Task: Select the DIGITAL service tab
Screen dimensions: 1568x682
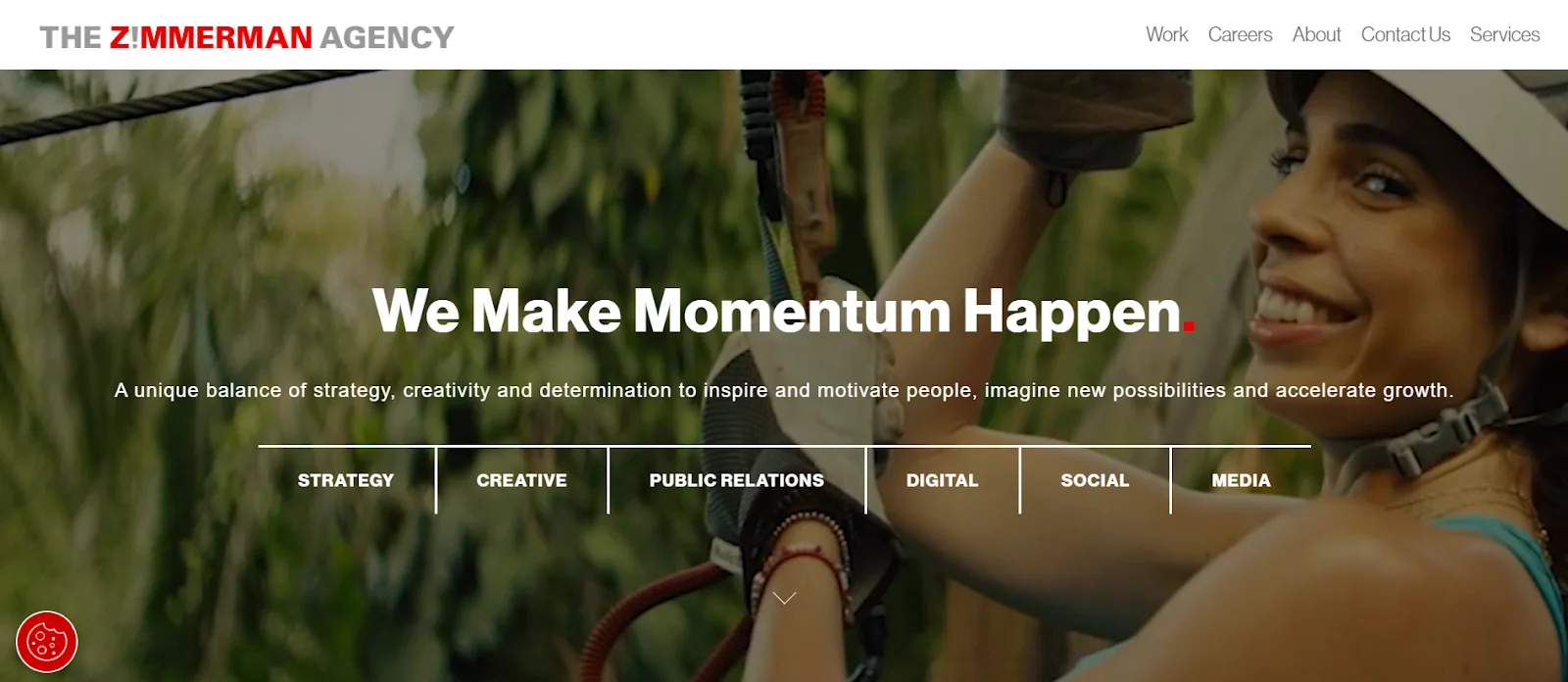Action: tap(942, 480)
